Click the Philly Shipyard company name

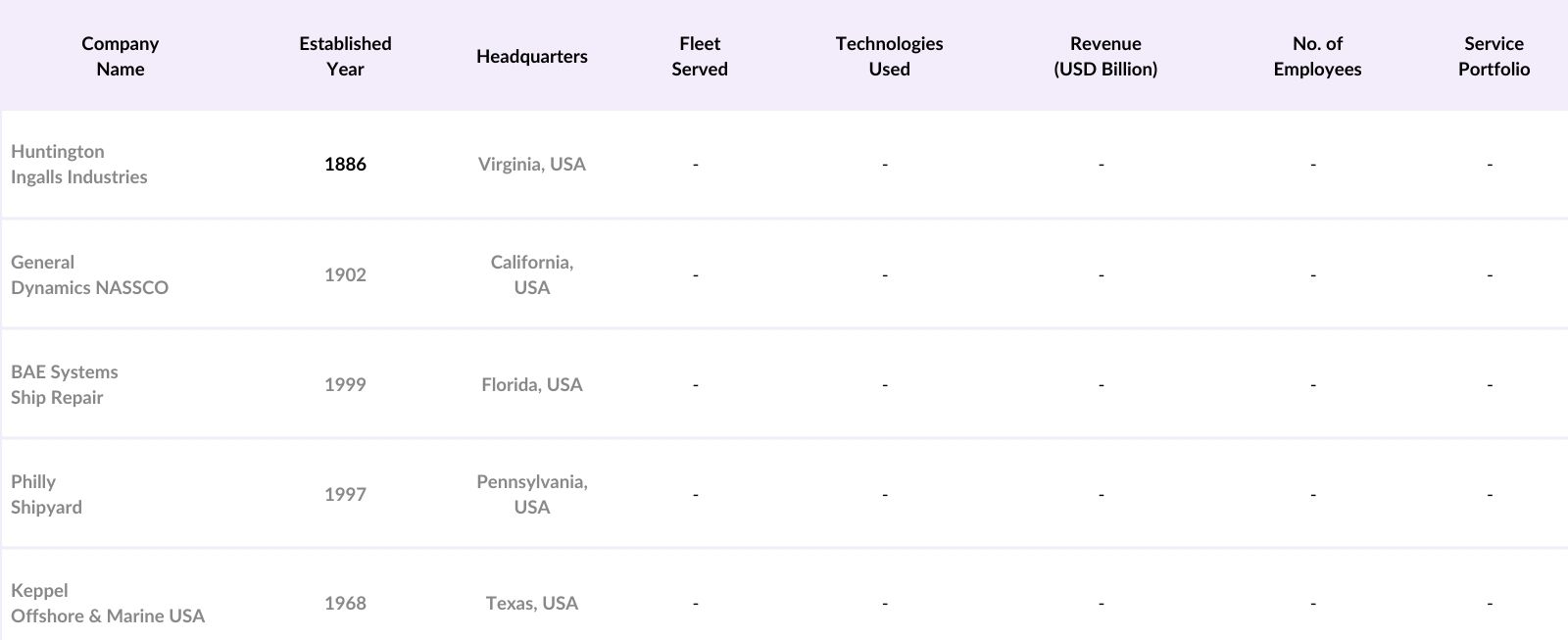[x=46, y=494]
